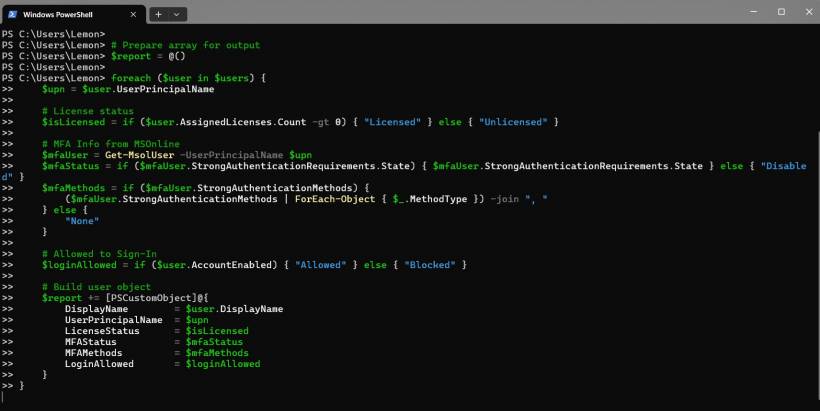Click the PowerShell icon on the tab
820x411 pixels.
pos(14,13)
